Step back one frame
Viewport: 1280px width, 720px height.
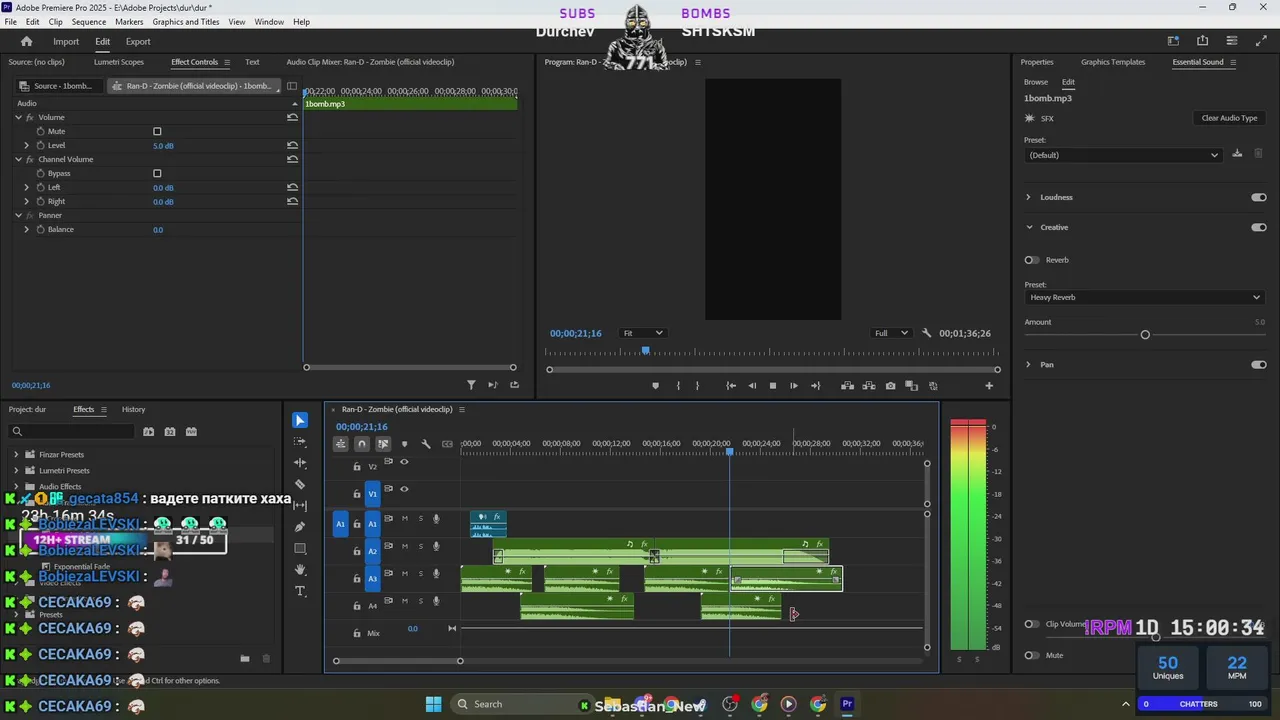pos(752,386)
